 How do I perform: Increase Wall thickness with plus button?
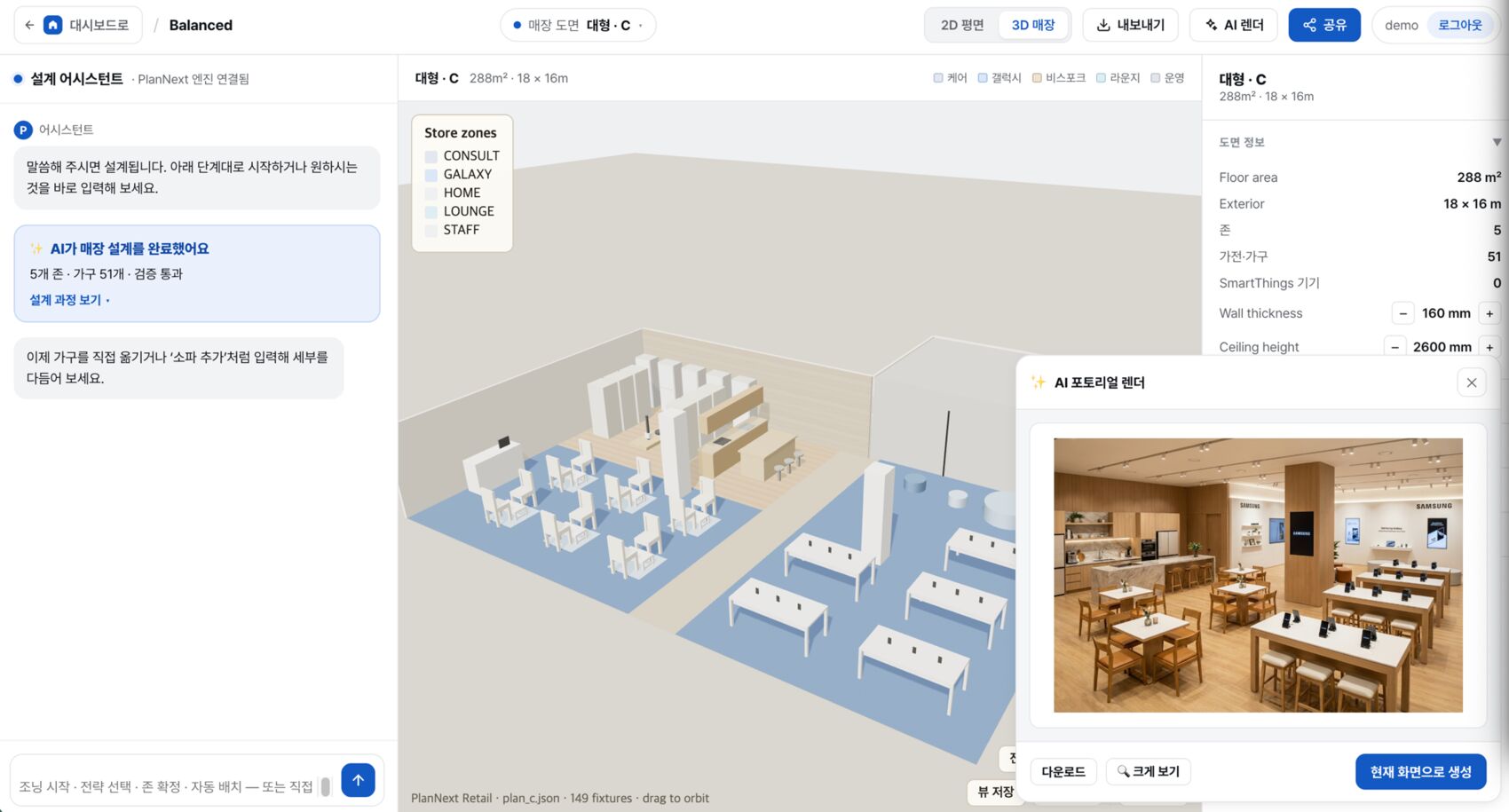[1489, 313]
